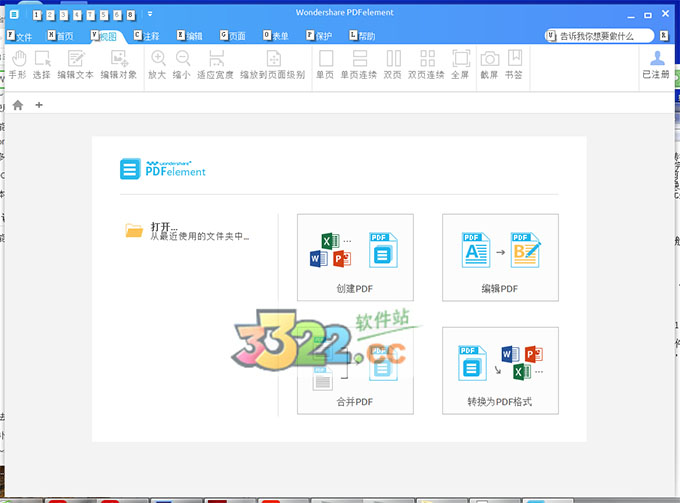680x503 pixels.
Task: Switch to Two Page Continuous (双页连续) layout
Action: [x=426, y=65]
